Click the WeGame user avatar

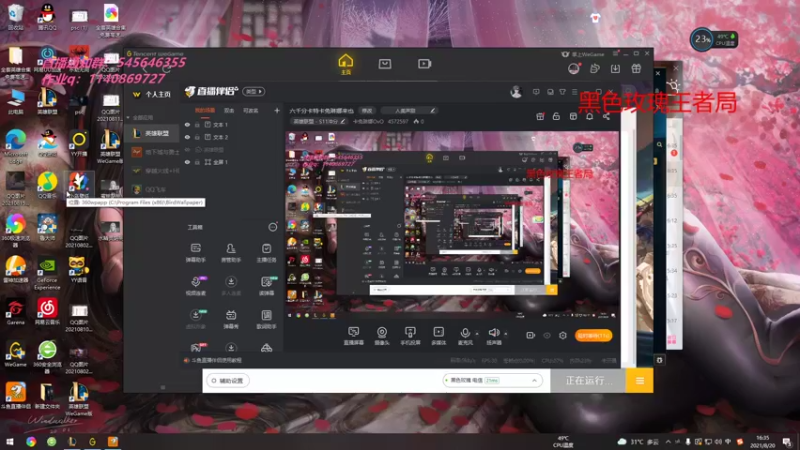click(x=573, y=68)
